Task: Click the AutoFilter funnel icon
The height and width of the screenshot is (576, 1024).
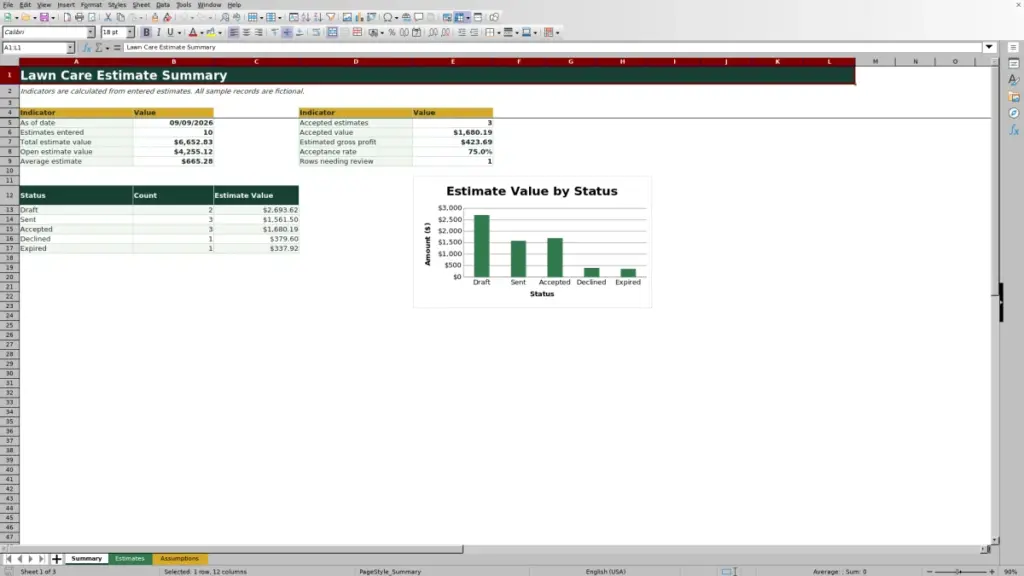Action: (330, 17)
